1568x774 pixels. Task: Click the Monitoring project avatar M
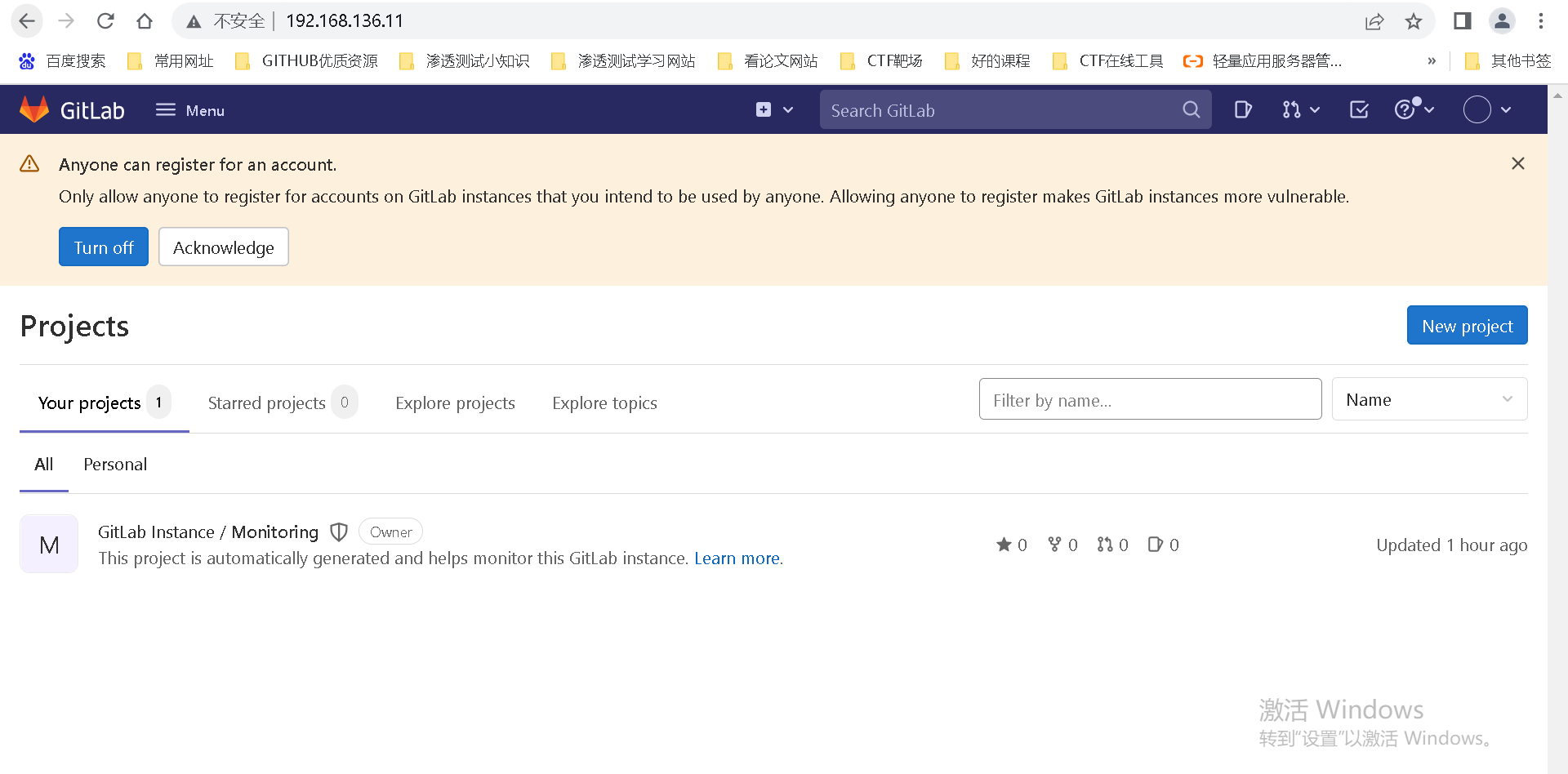[49, 544]
